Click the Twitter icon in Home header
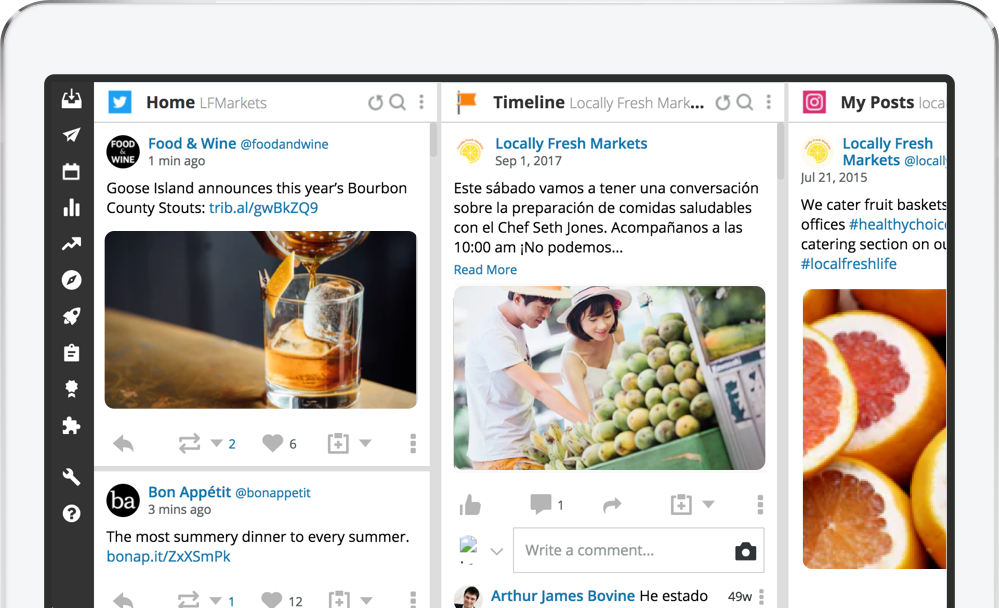Image resolution: width=999 pixels, height=608 pixels. [x=120, y=102]
